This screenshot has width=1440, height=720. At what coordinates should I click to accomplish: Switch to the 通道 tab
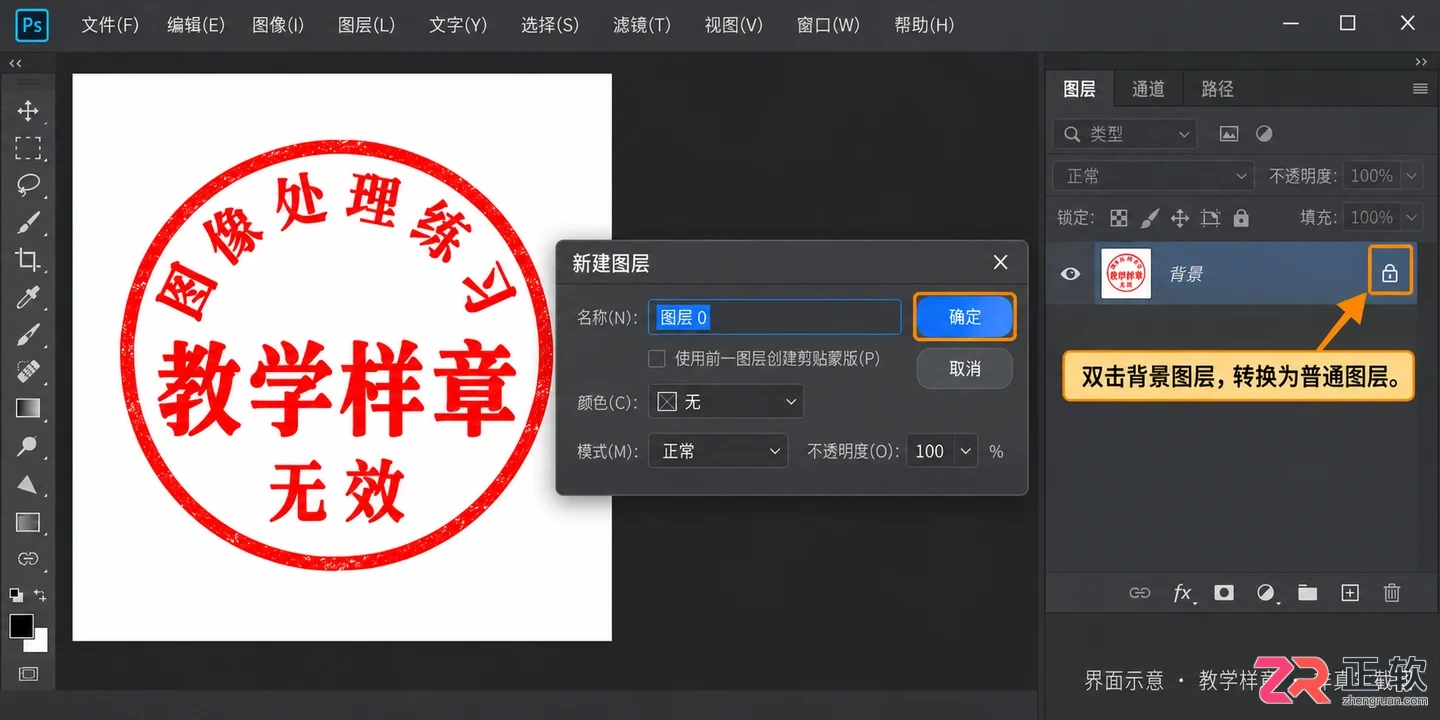pyautogui.click(x=1148, y=89)
